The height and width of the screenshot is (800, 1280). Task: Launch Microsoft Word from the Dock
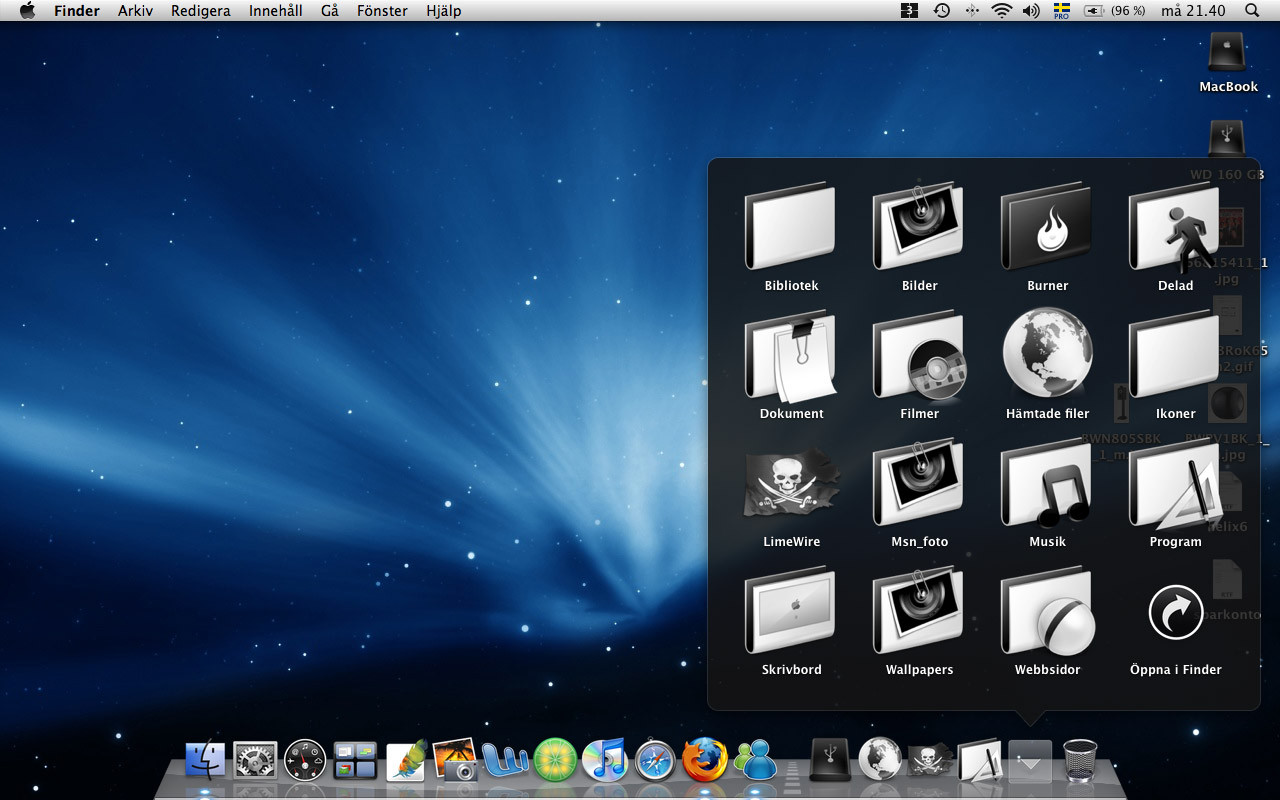click(x=505, y=760)
